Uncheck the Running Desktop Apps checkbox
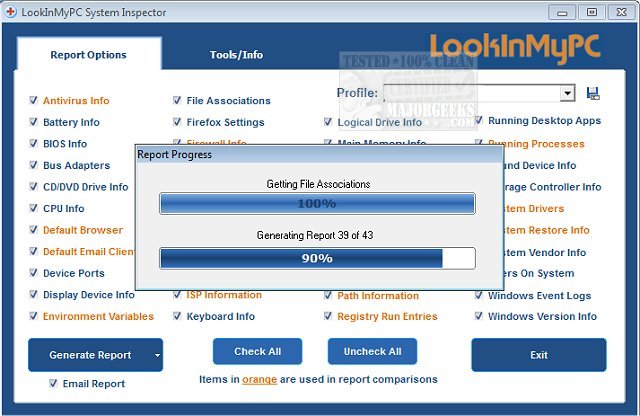 [x=479, y=120]
